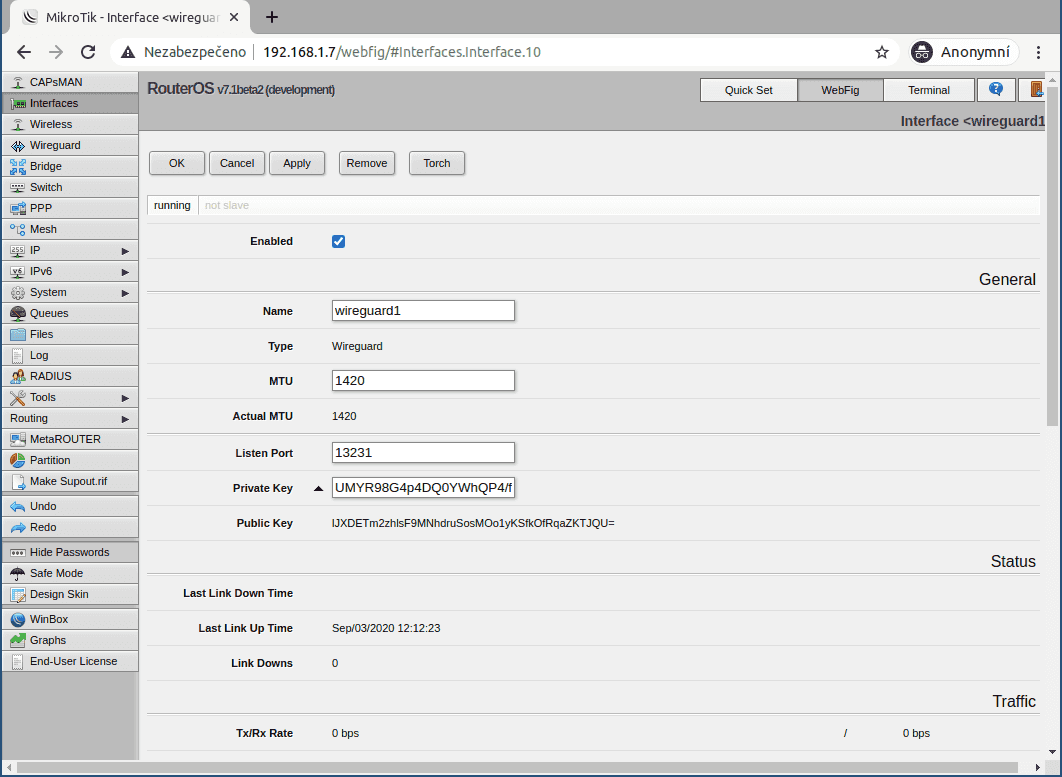Click the OK button

pyautogui.click(x=177, y=163)
